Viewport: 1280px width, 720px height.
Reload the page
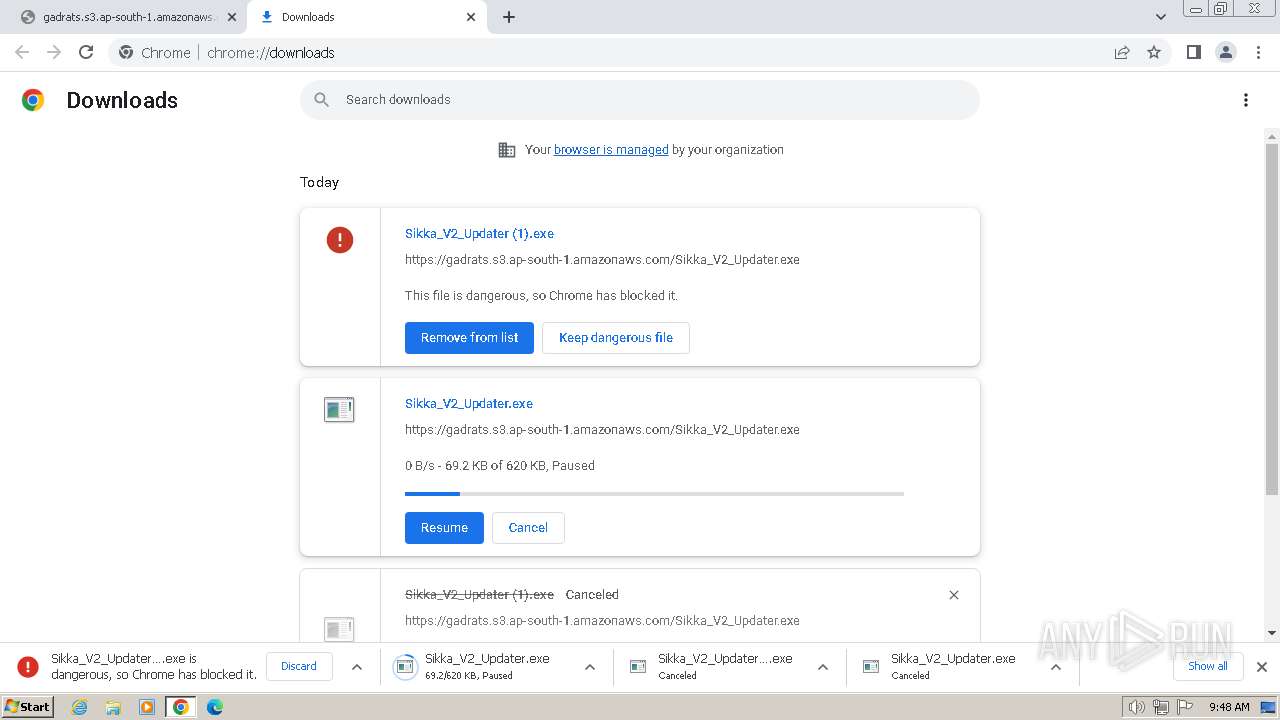(86, 52)
